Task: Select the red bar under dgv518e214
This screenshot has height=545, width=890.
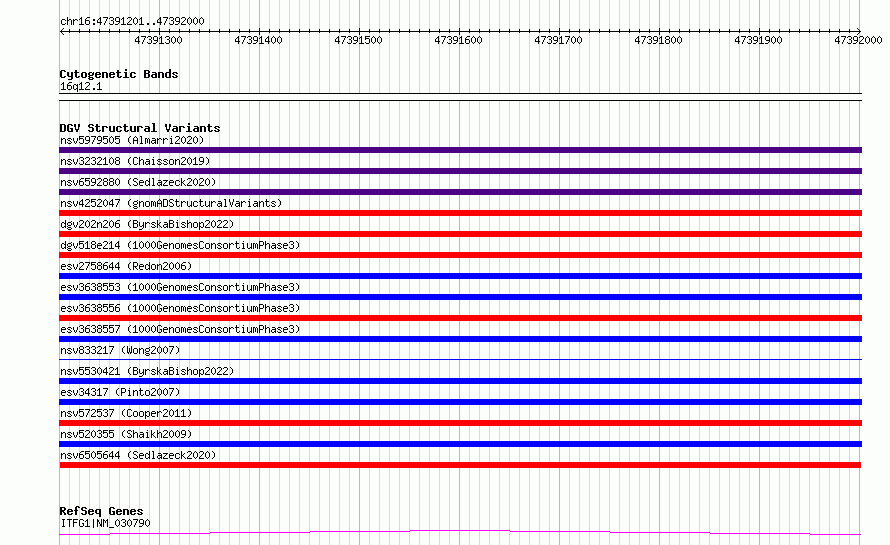Action: point(460,255)
